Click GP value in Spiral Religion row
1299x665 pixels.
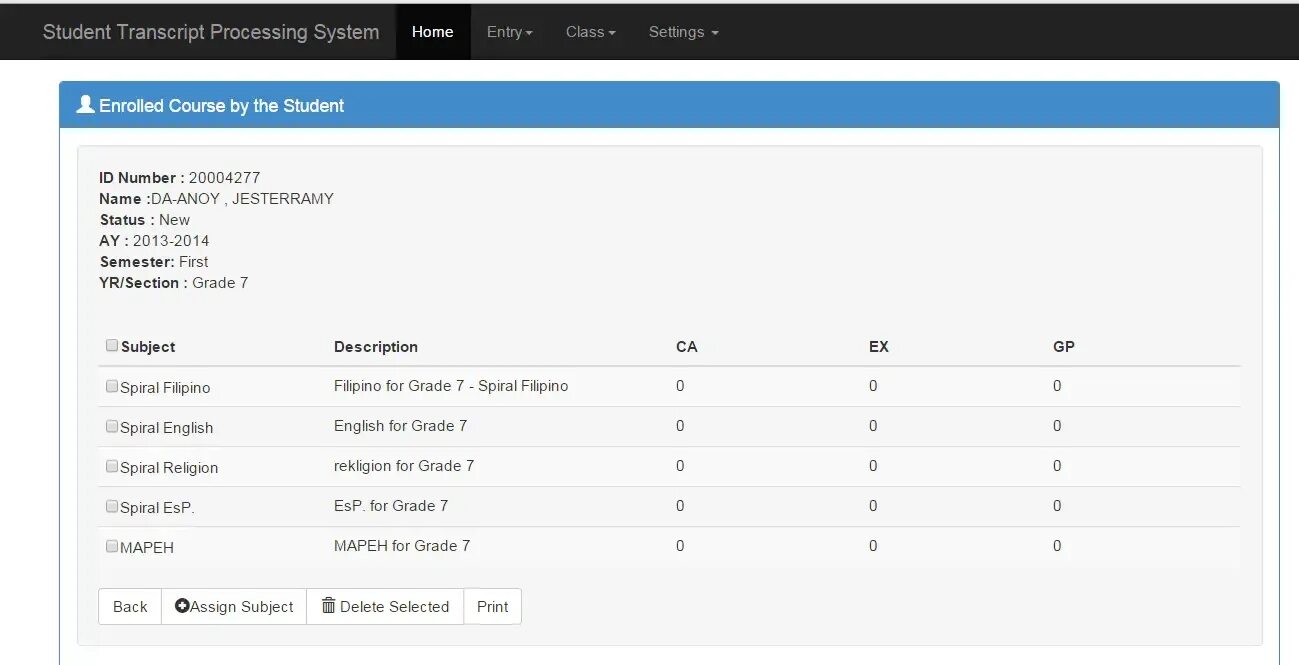[1057, 466]
